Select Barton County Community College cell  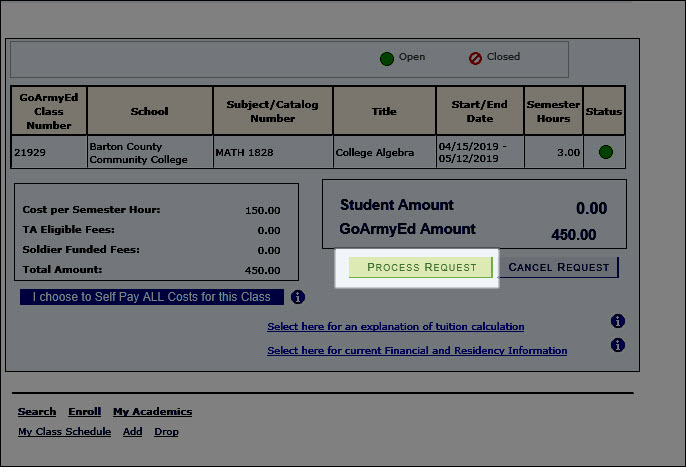click(x=150, y=152)
